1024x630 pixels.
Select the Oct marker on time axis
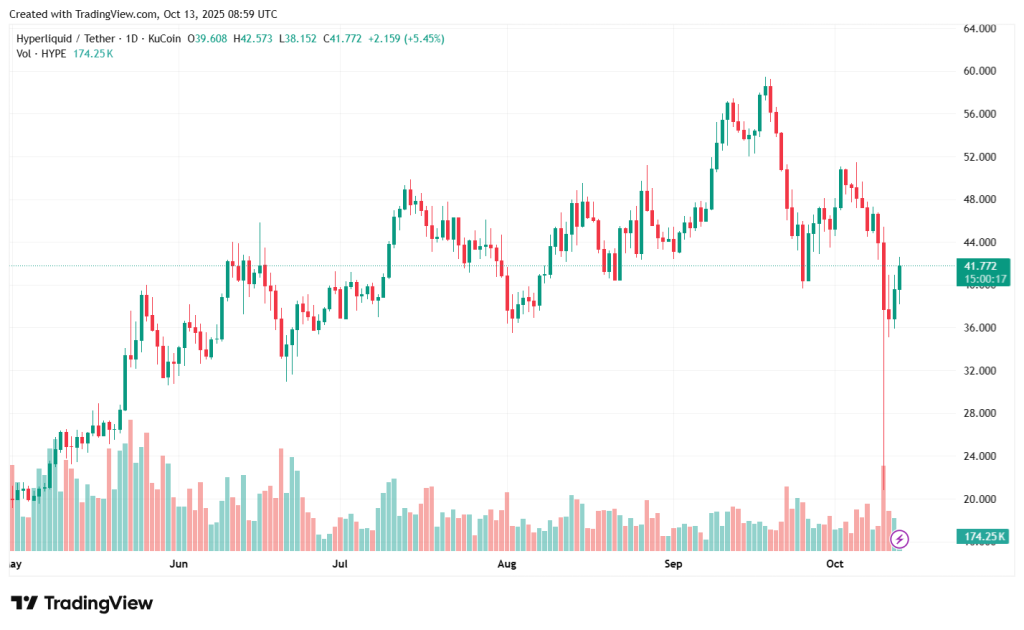click(836, 564)
